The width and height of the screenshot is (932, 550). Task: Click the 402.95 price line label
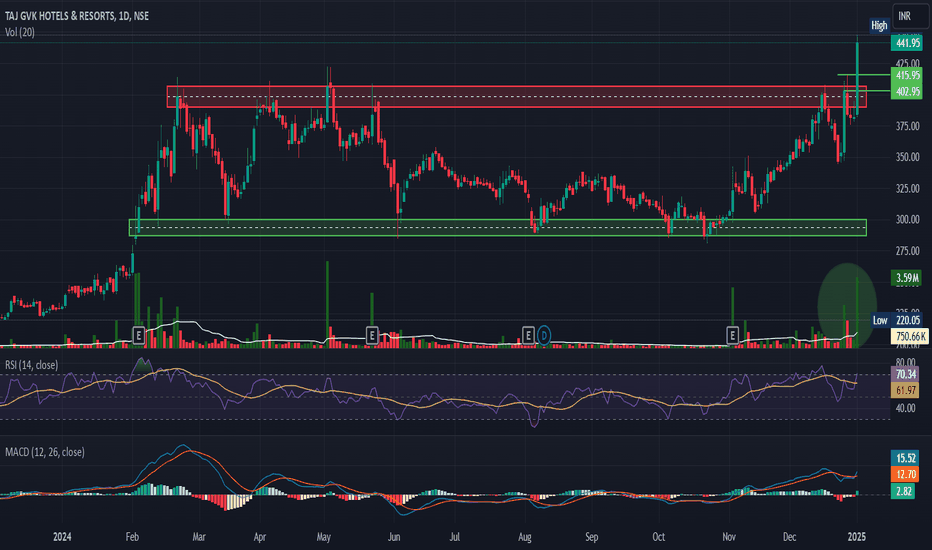907,91
